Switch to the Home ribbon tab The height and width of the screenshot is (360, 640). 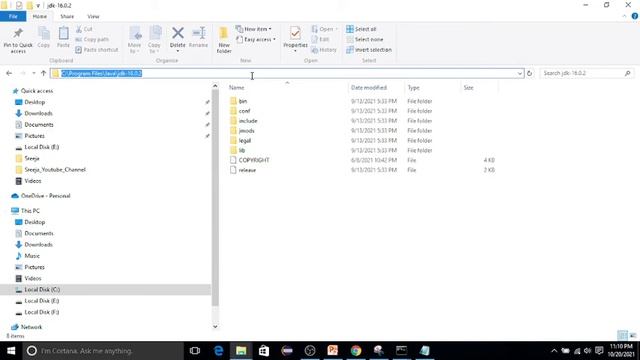tap(40, 16)
